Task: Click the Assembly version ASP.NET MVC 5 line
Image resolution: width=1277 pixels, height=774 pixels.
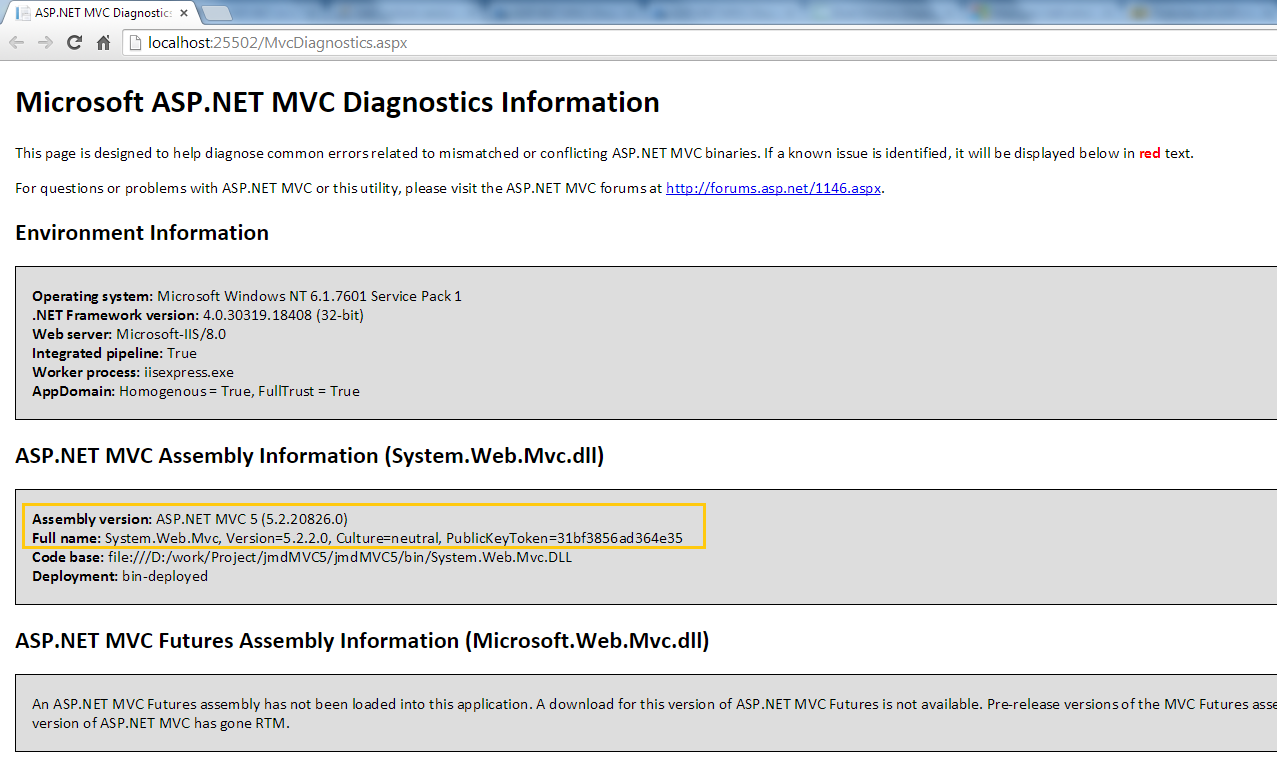Action: [x=190, y=519]
